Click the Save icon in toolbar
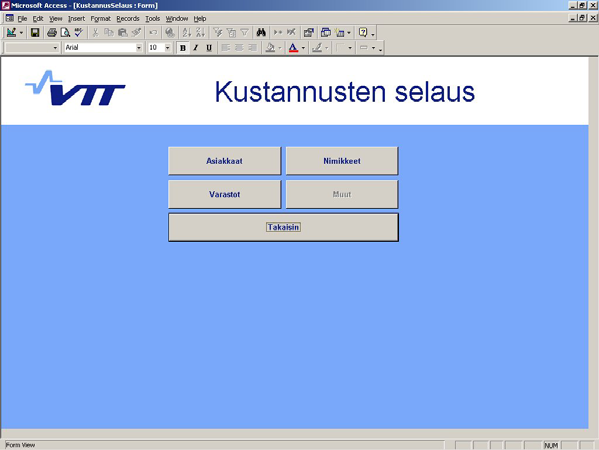Screen dimensions: 599x450 point(35,33)
